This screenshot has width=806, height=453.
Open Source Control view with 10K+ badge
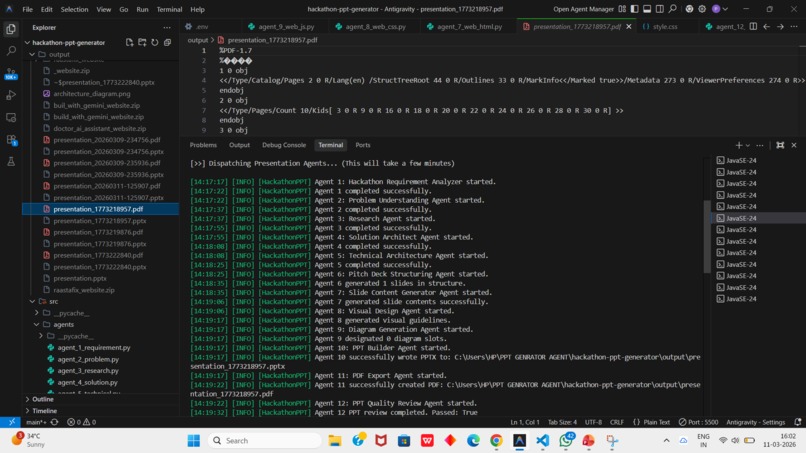[x=11, y=74]
